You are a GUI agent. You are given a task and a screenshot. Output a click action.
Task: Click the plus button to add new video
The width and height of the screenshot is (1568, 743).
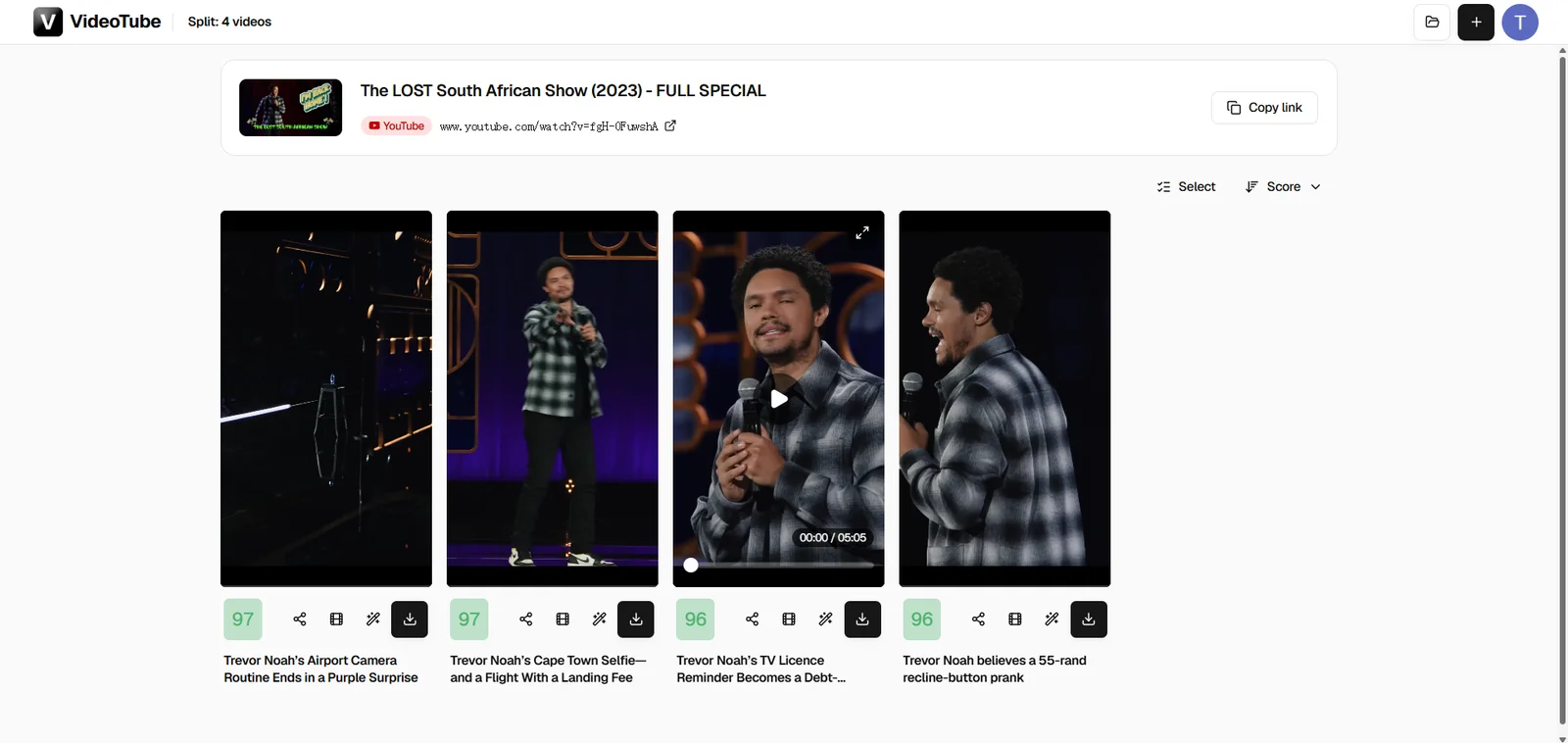[1476, 22]
